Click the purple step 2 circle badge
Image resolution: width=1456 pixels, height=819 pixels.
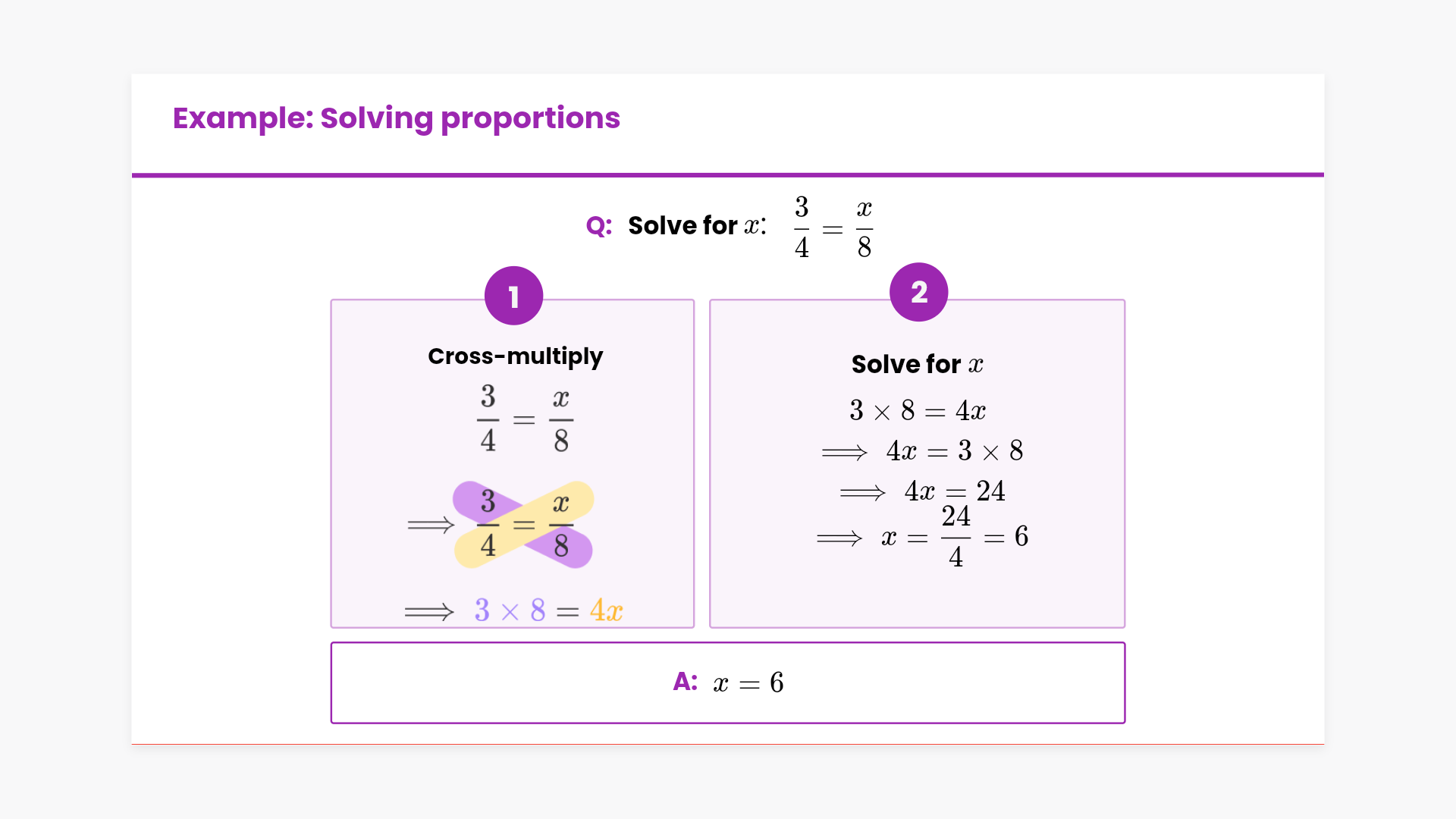tap(918, 292)
